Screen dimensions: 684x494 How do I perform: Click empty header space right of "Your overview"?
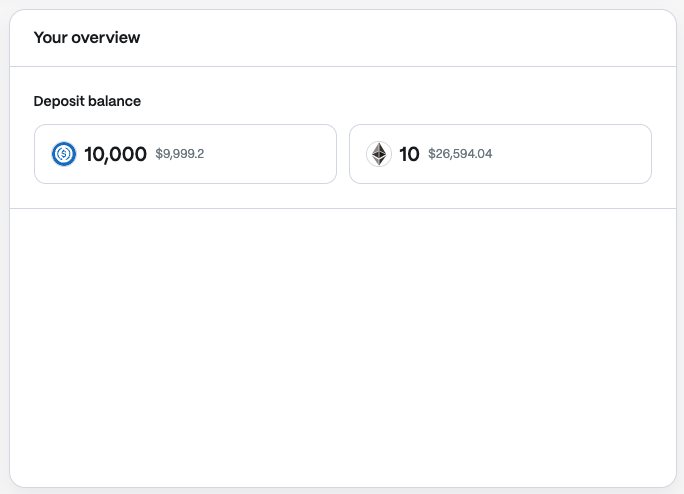pos(400,38)
